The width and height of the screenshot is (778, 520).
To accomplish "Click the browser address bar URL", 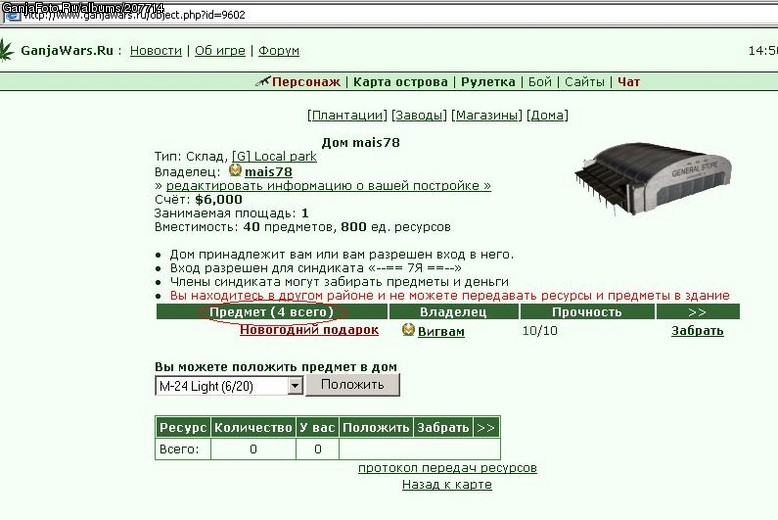I will tap(134, 15).
